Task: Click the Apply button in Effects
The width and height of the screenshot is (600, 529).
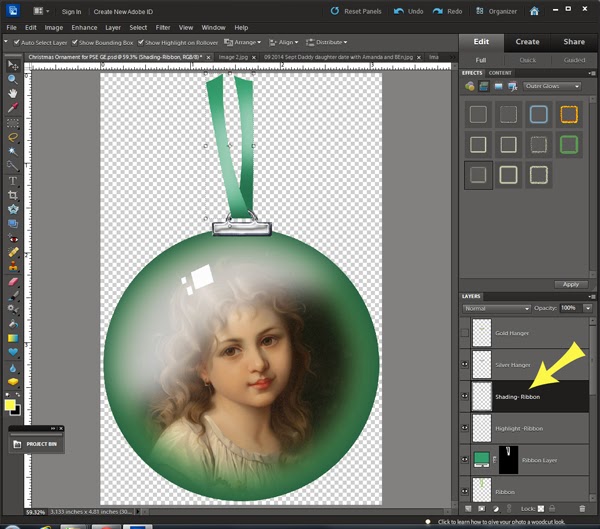Action: [x=569, y=284]
